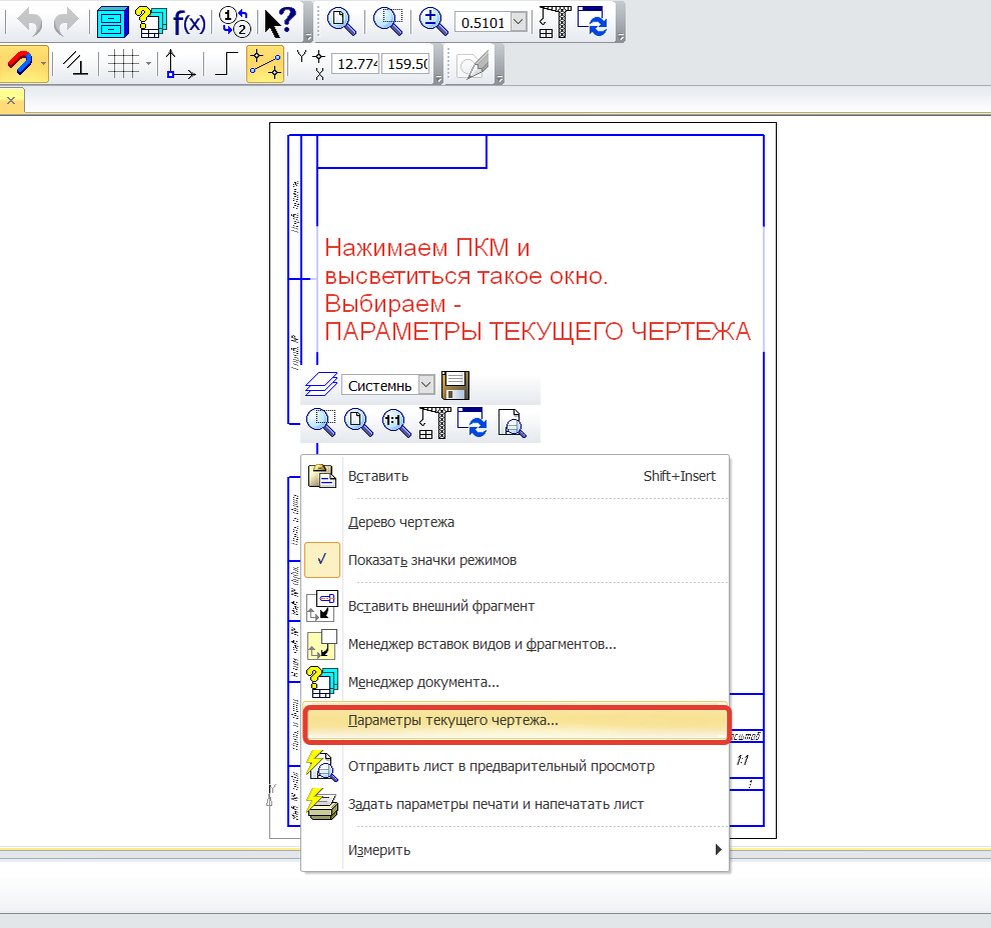Open dropdown arrow next to snap magnet

tap(43, 64)
